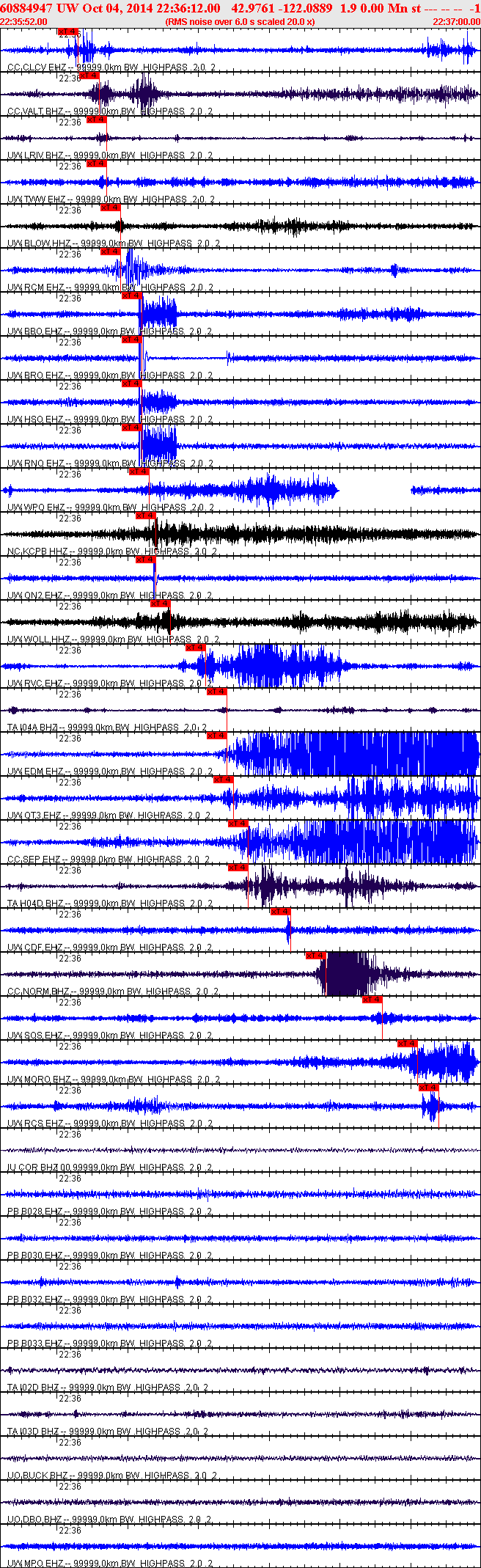This screenshot has height=1568, width=481.
Task: Select the UW.MPO.EHZ station label
Action: [111, 1564]
